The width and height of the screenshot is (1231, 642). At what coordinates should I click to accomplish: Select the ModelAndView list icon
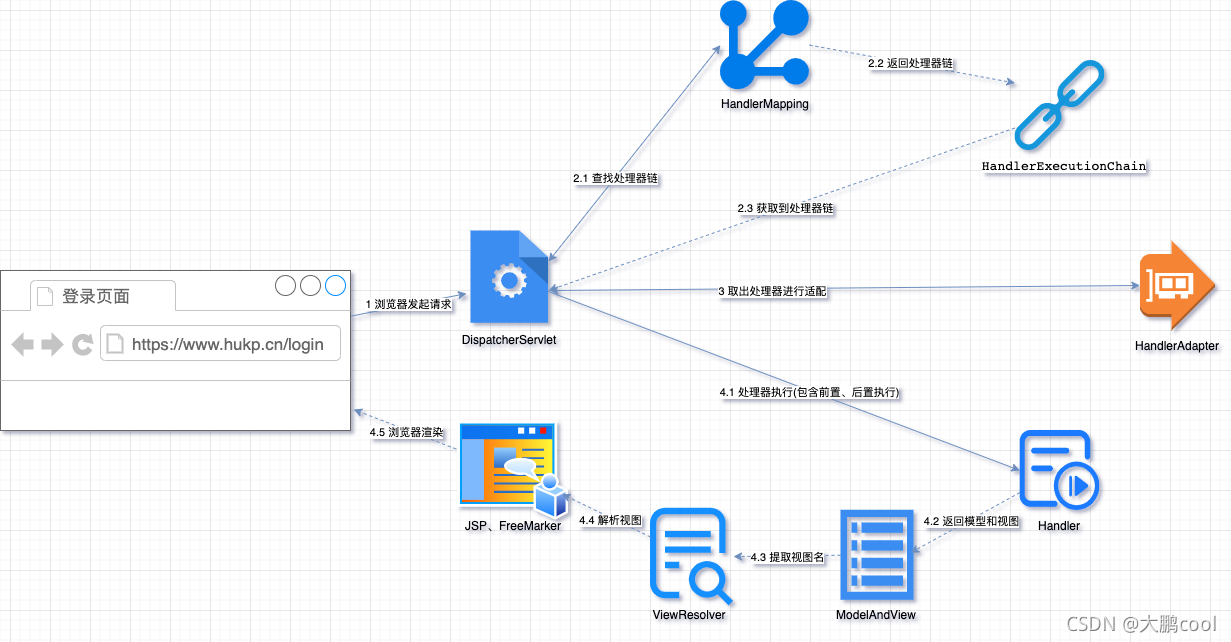[x=876, y=555]
